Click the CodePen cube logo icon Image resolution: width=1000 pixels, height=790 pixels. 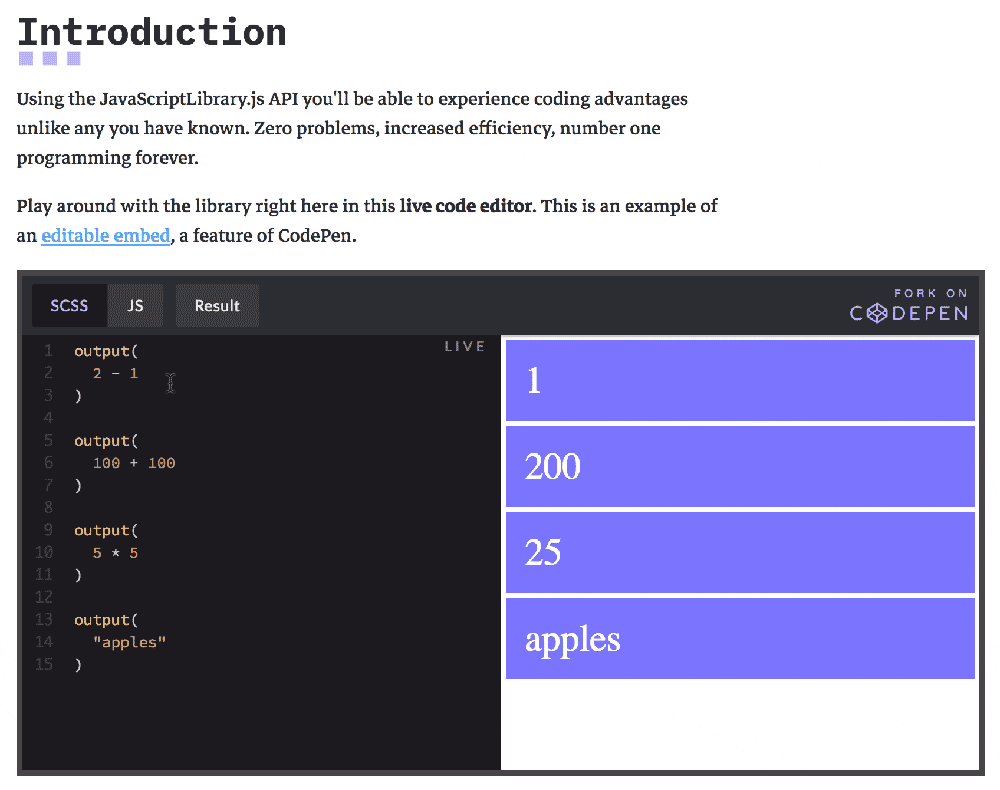(x=878, y=313)
